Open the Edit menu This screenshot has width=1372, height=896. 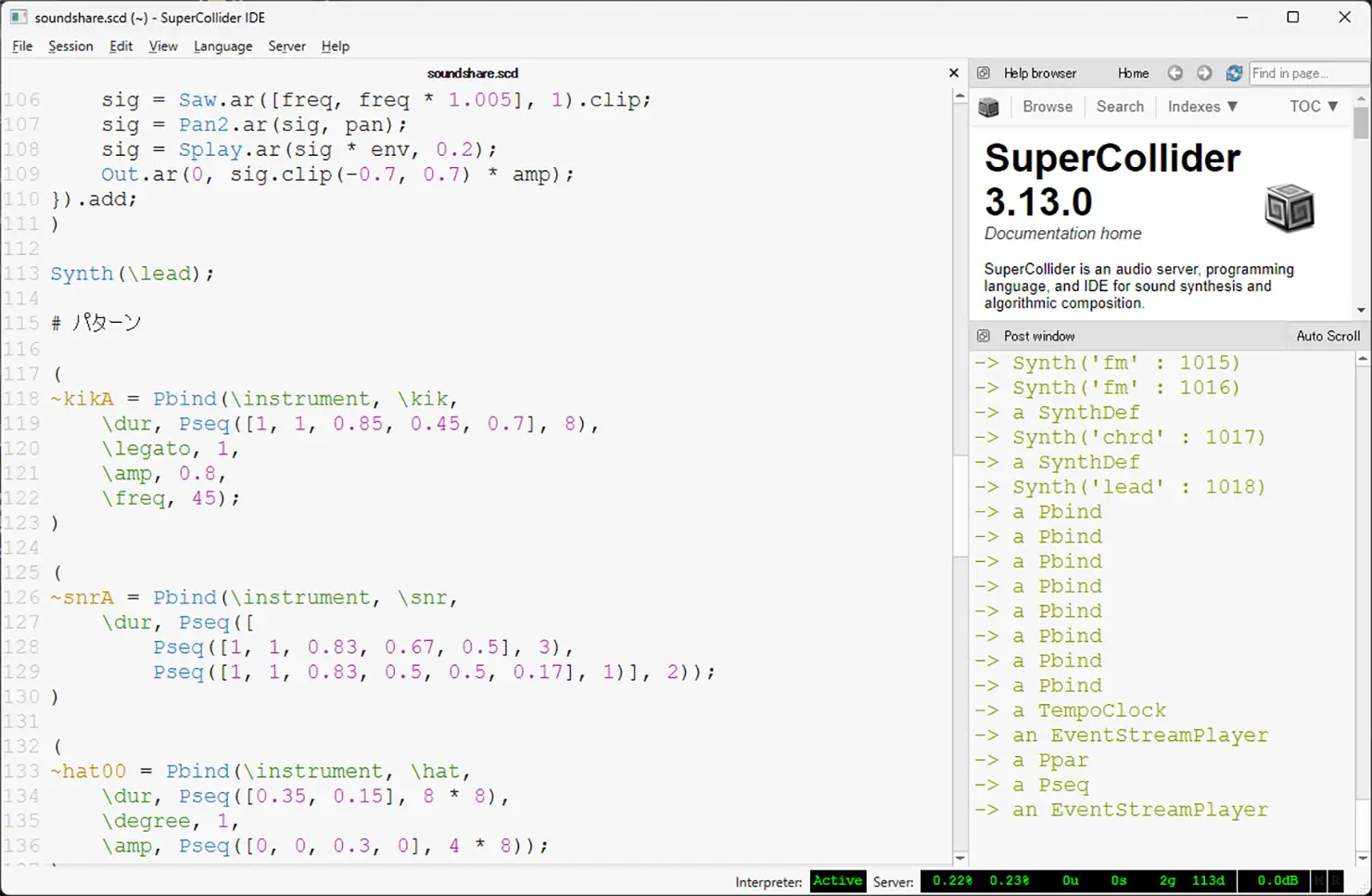[121, 46]
